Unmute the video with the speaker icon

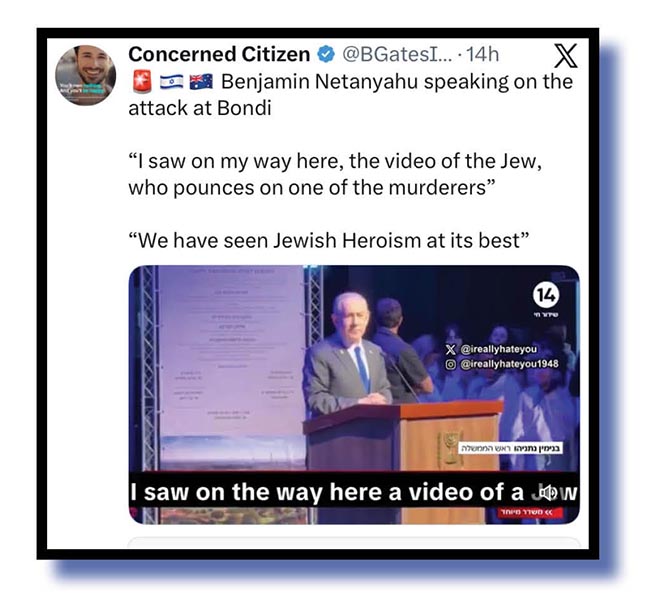[x=548, y=493]
